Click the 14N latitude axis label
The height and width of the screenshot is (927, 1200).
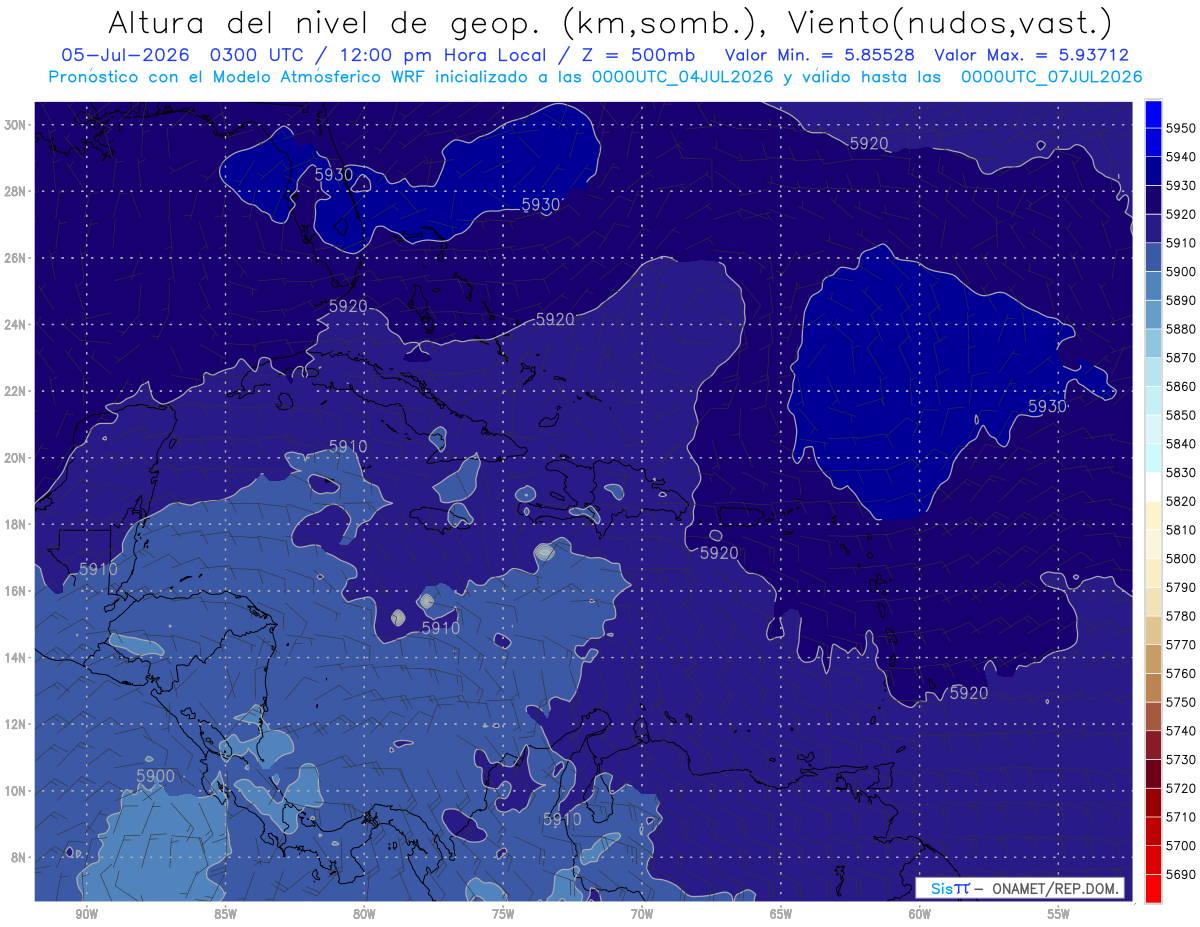14,658
